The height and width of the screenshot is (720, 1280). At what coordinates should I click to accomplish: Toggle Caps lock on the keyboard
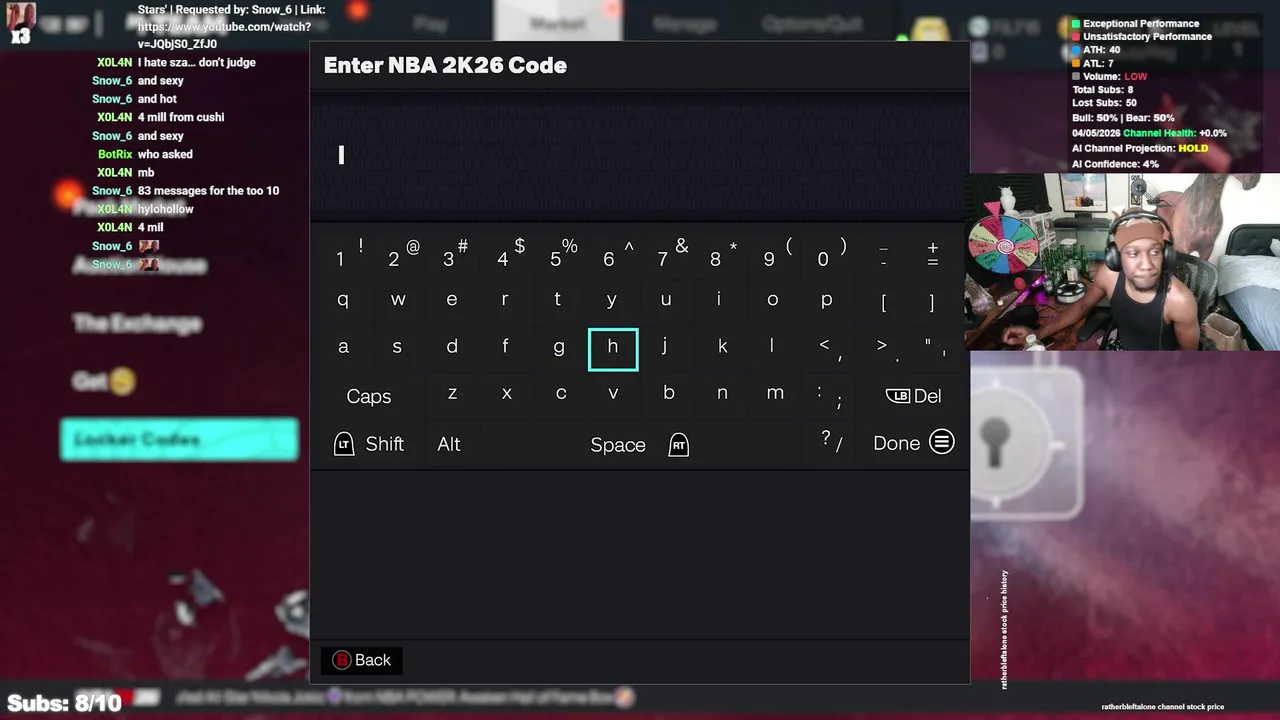pos(369,396)
